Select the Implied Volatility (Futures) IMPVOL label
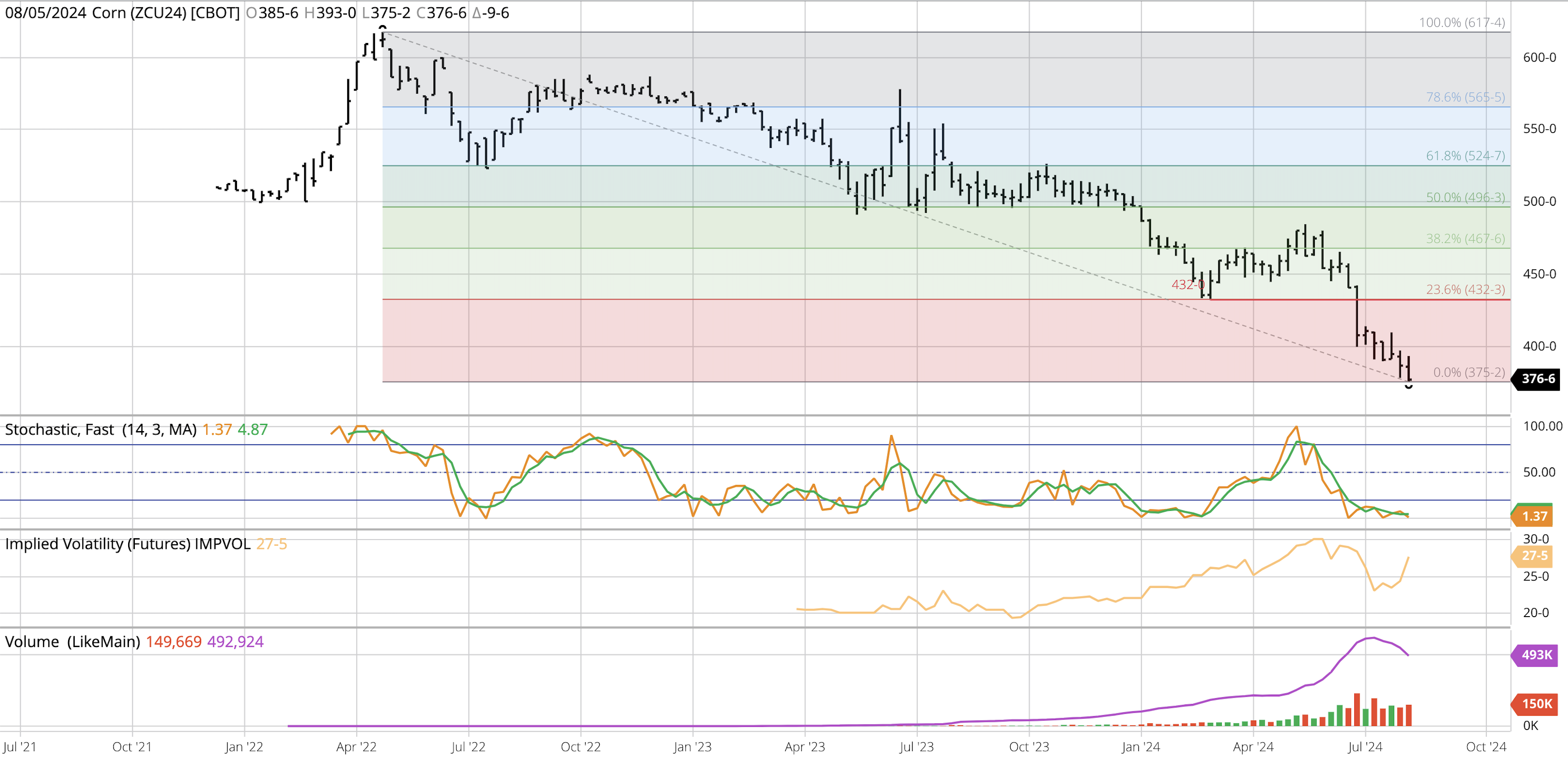The width and height of the screenshot is (1568, 760). [128, 544]
